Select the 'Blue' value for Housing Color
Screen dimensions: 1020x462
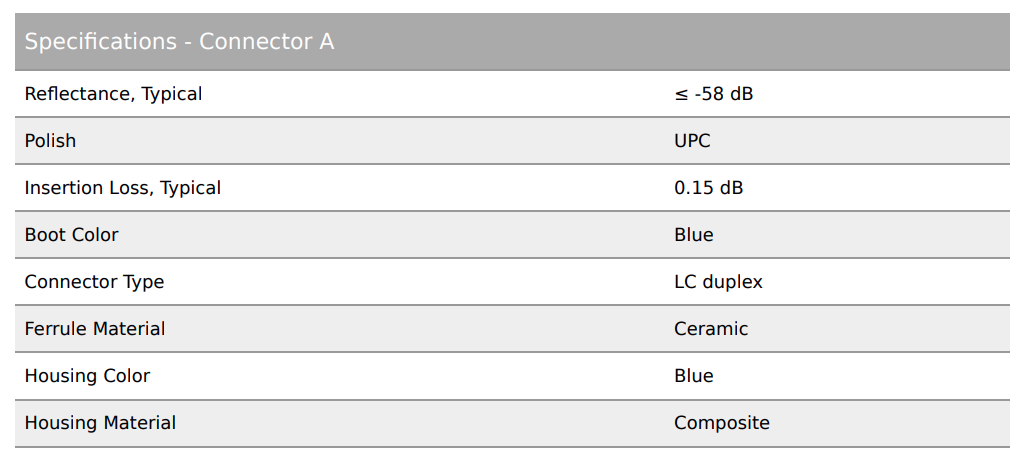tap(694, 376)
